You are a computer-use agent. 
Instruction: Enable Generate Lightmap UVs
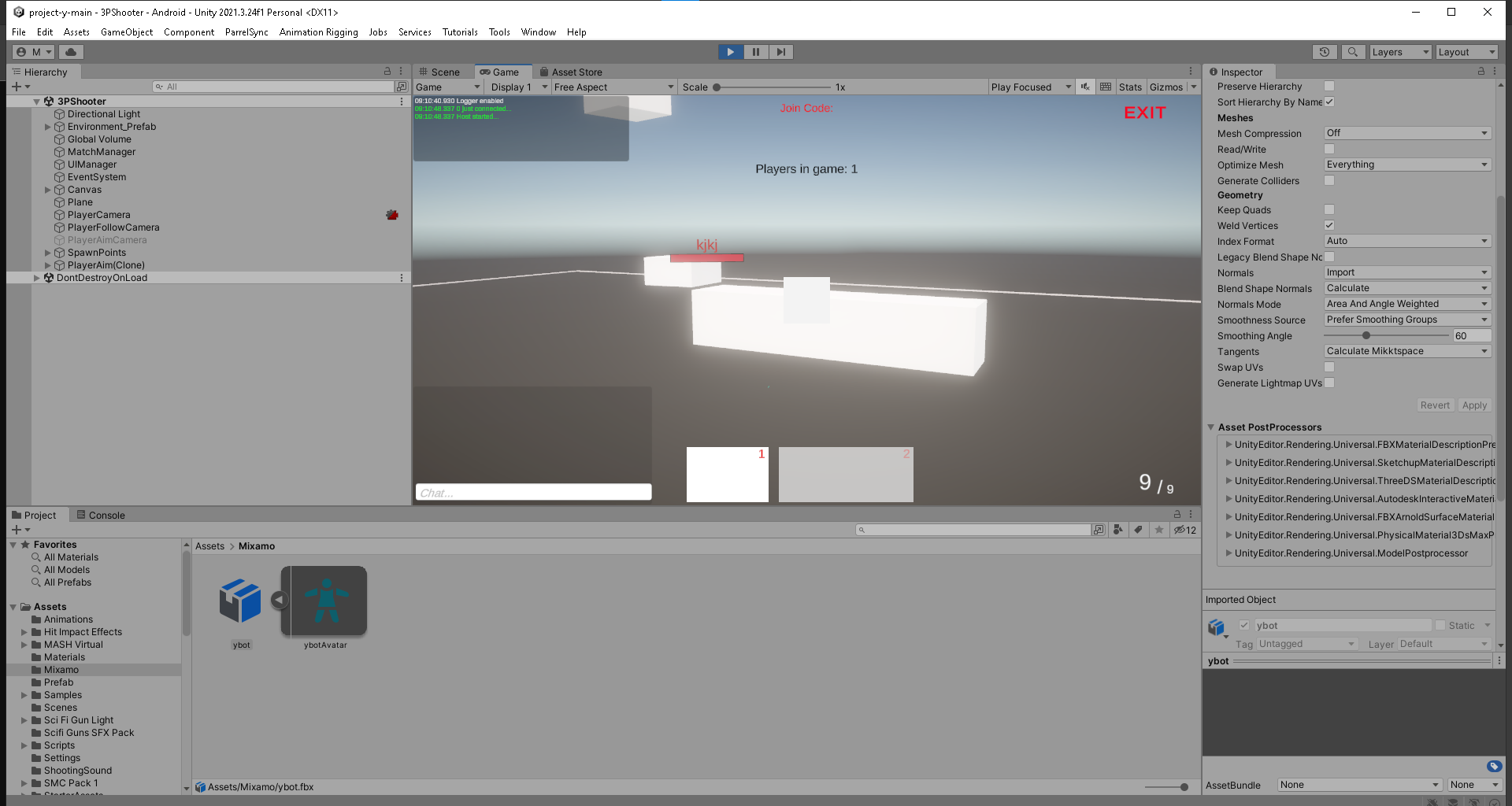1329,383
